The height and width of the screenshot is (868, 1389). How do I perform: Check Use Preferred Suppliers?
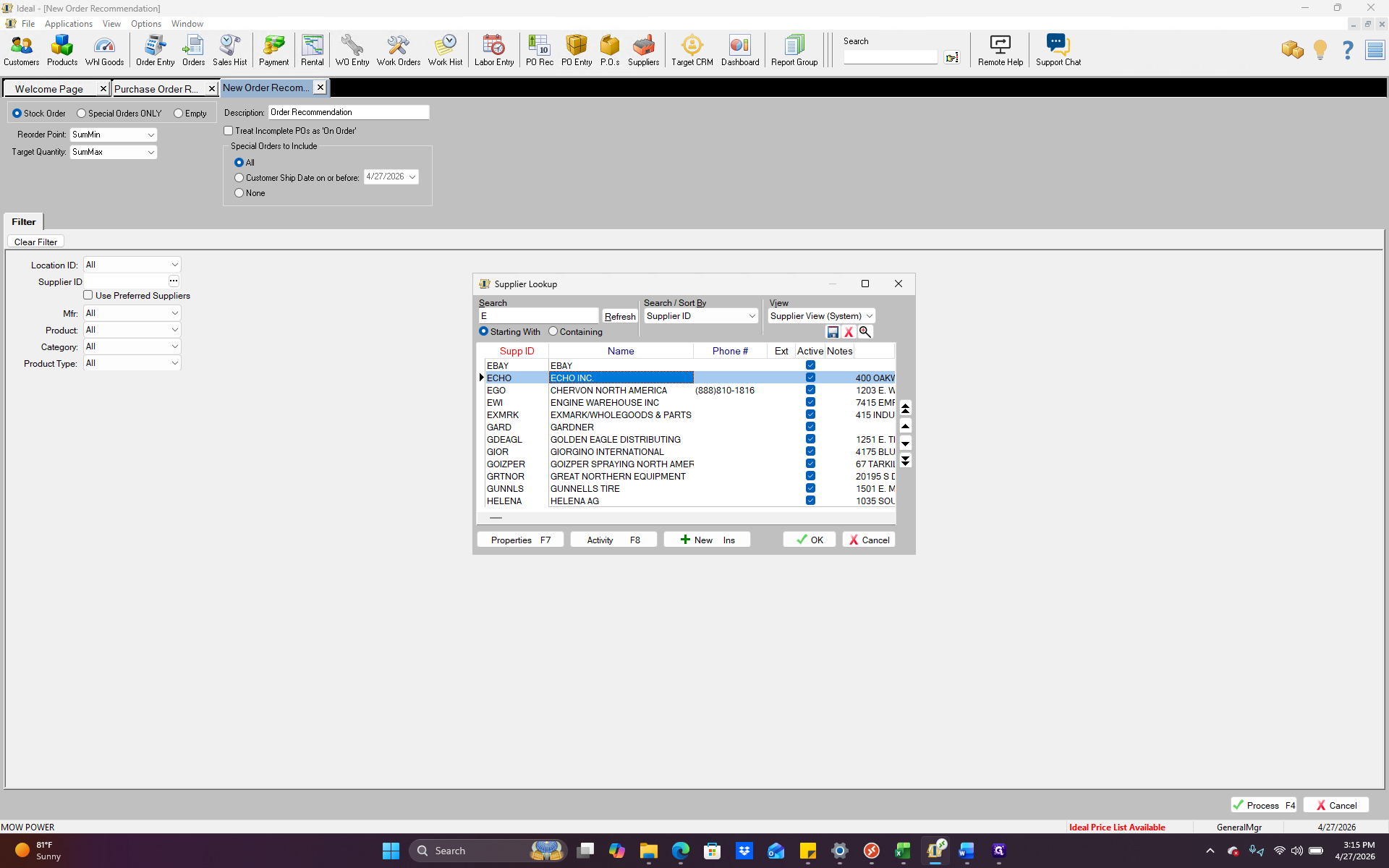[88, 295]
